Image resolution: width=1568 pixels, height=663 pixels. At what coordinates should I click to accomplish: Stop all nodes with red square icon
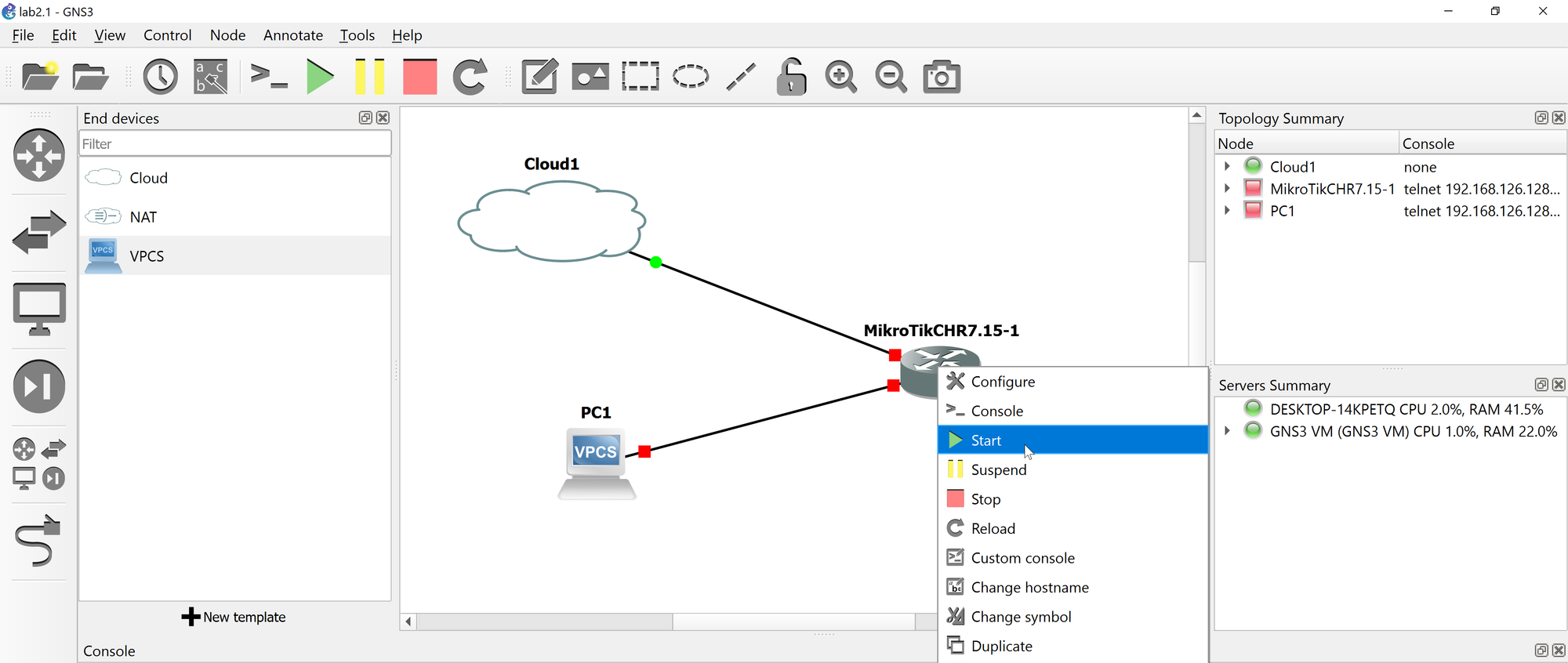click(x=420, y=77)
